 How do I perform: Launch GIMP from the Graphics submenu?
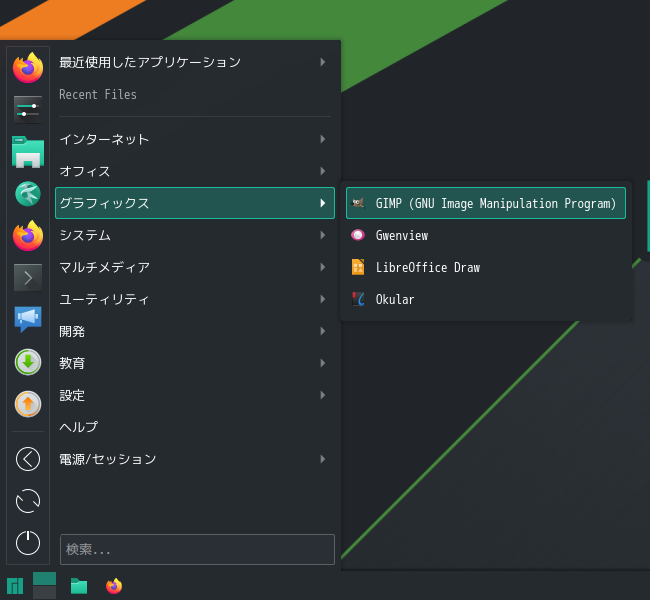point(485,203)
